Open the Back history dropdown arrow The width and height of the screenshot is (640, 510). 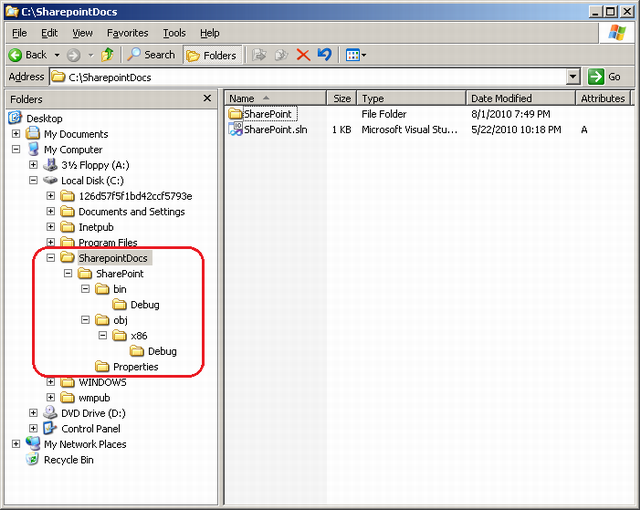57,55
